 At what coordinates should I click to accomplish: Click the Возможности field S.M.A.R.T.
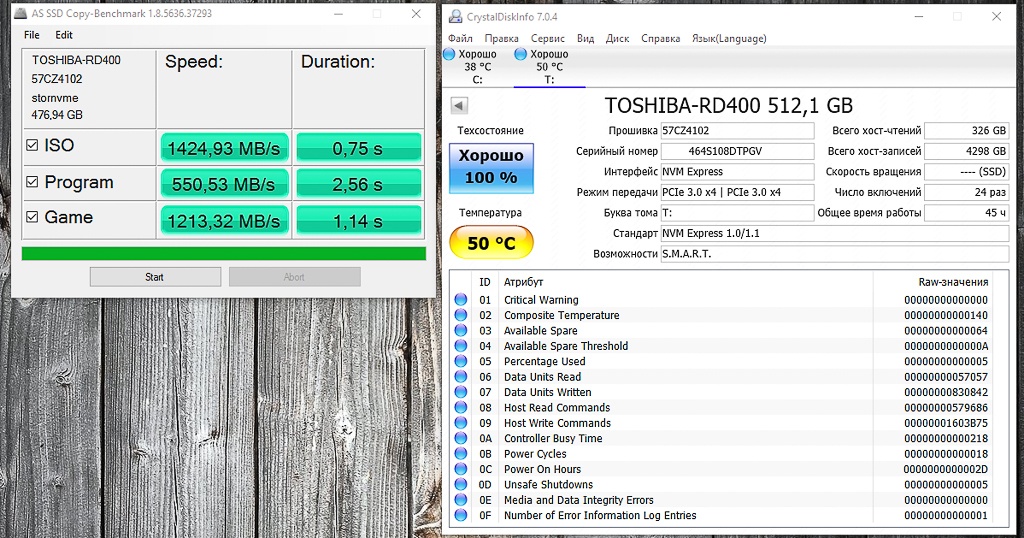835,254
